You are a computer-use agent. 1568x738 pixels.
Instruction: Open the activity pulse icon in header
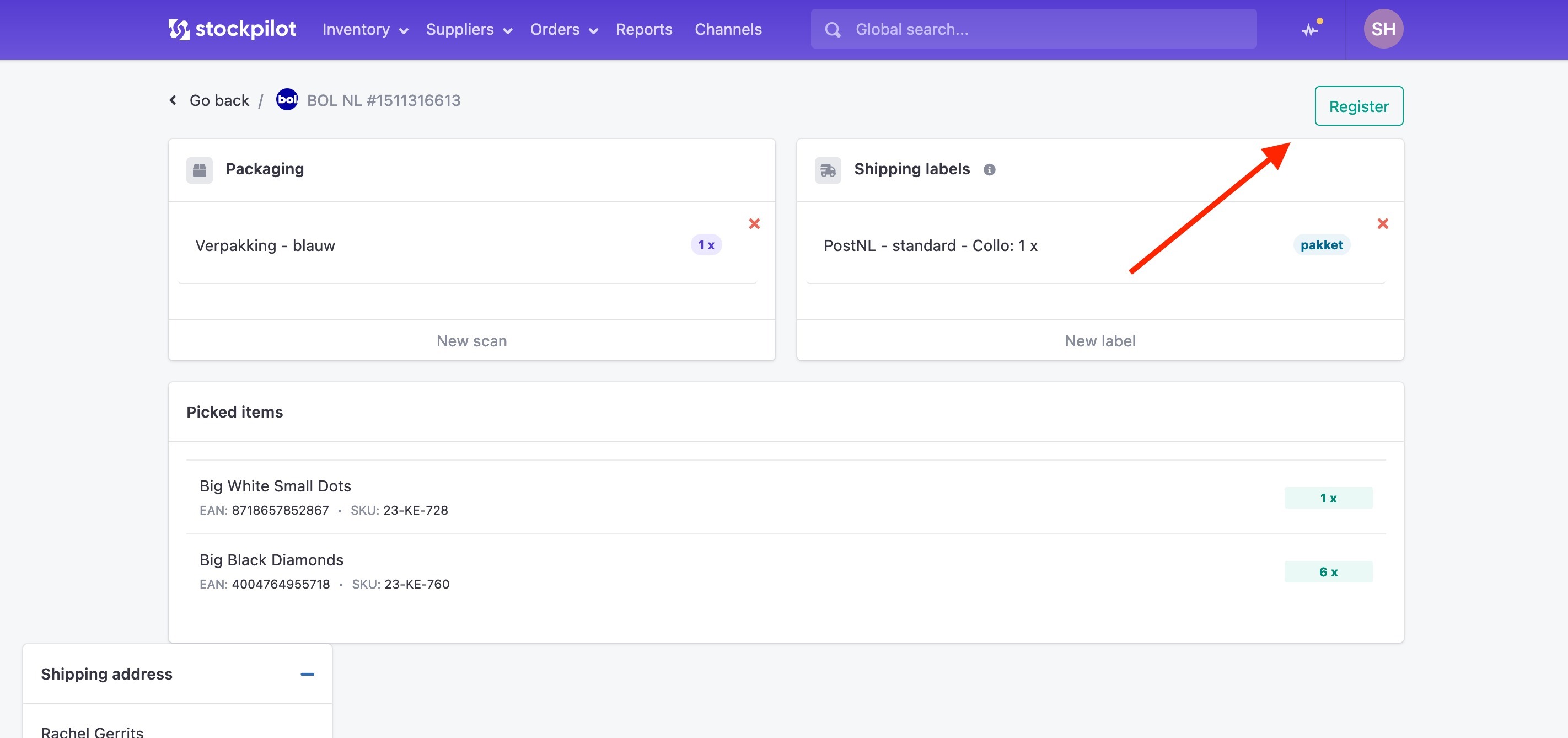1311,29
